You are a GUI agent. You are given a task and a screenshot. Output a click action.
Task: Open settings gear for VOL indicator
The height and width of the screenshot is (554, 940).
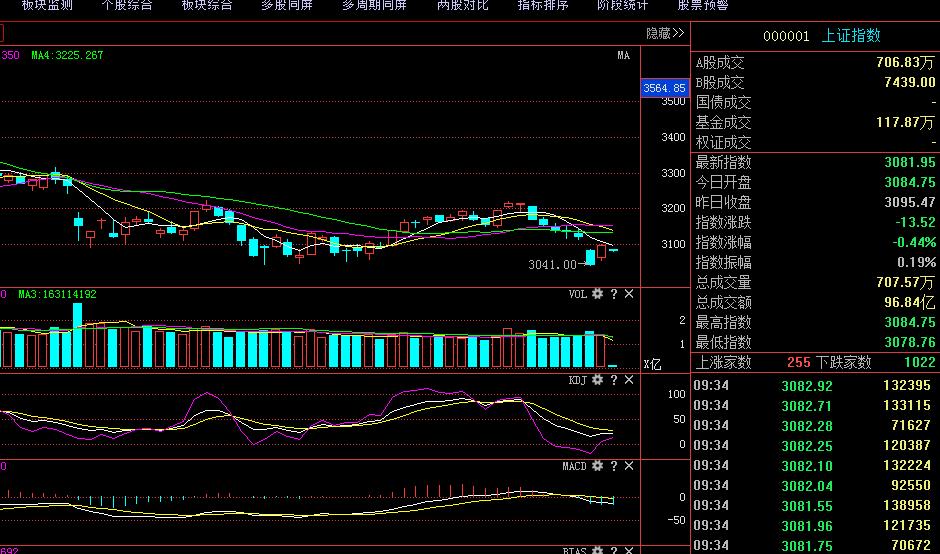[x=597, y=294]
